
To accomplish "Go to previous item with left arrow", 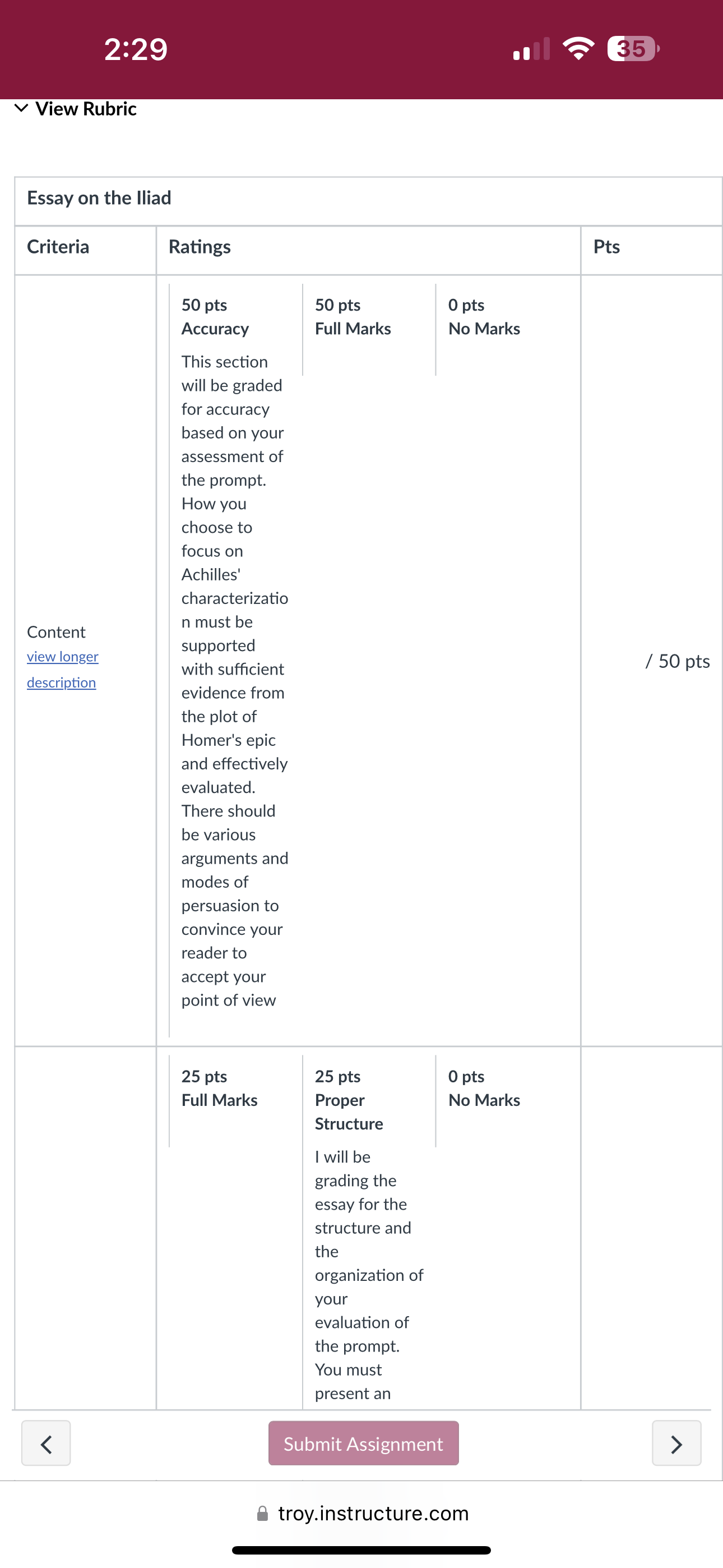I will point(45,1443).
